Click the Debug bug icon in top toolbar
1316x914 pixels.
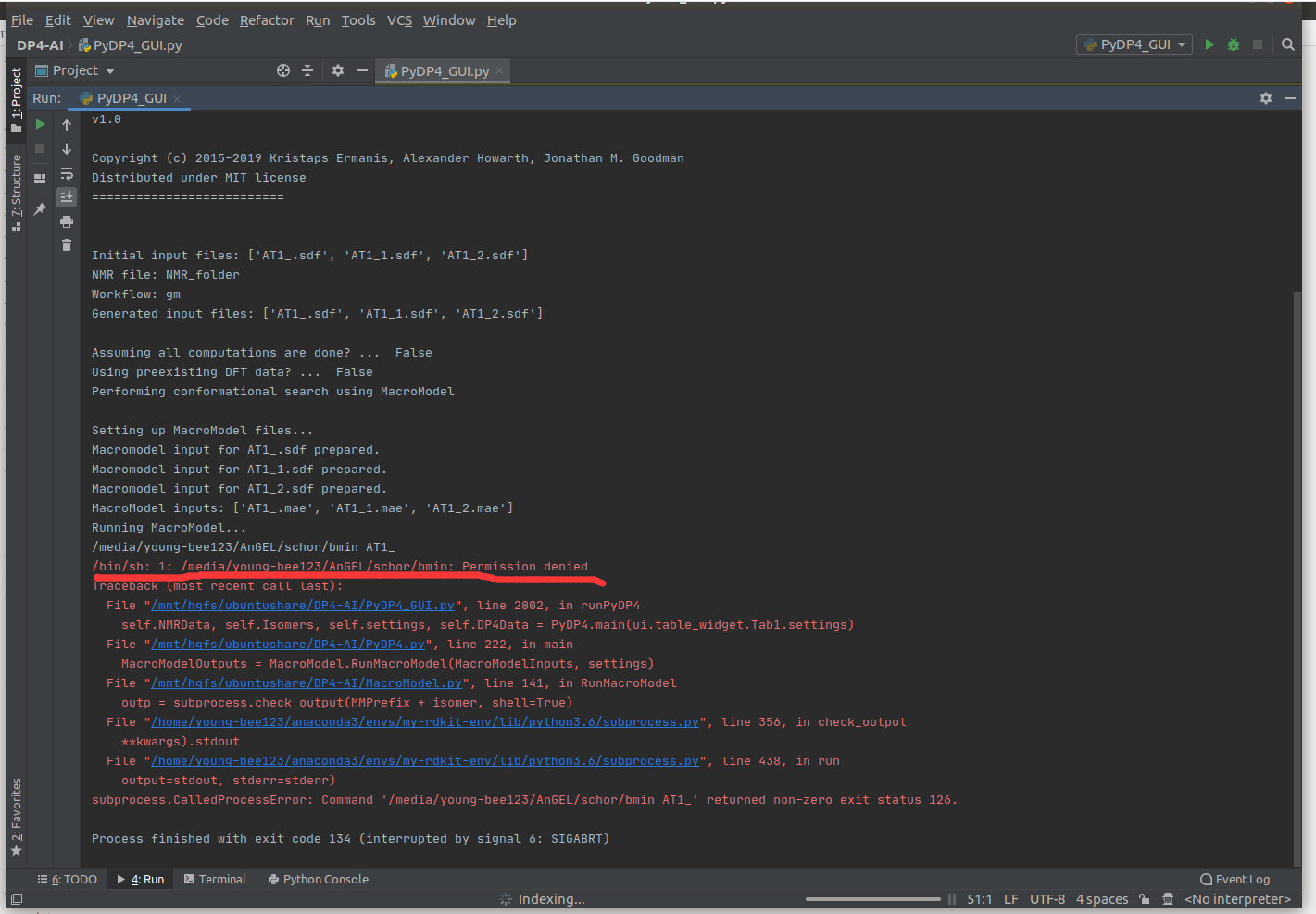click(1233, 44)
